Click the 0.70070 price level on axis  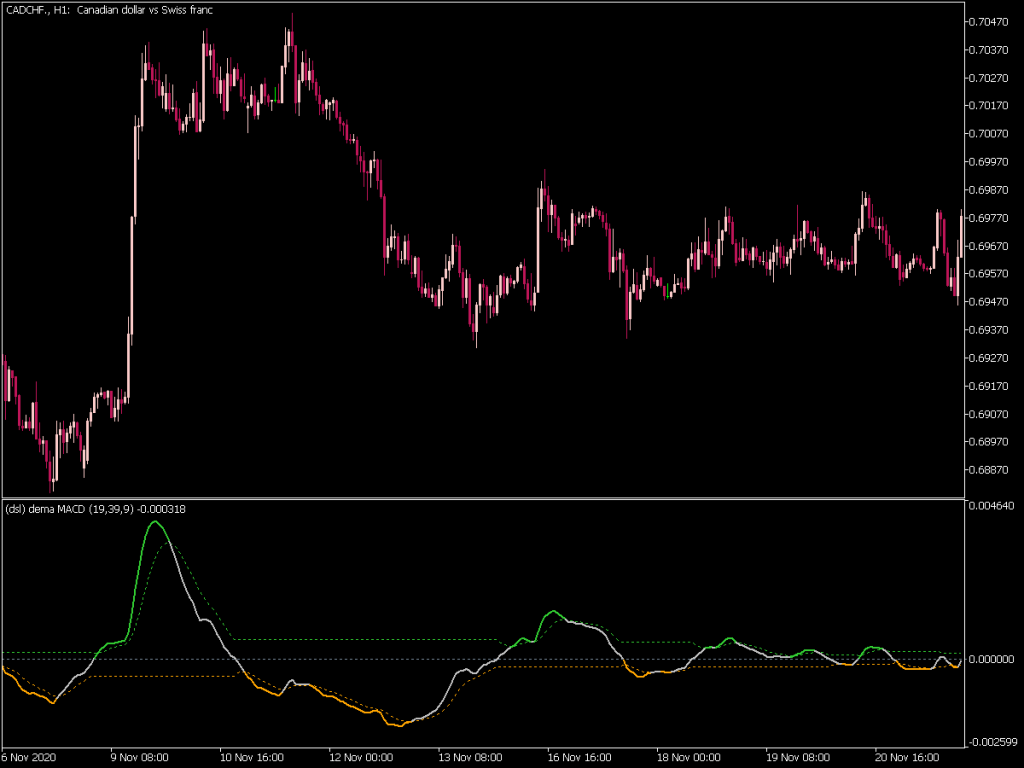992,133
